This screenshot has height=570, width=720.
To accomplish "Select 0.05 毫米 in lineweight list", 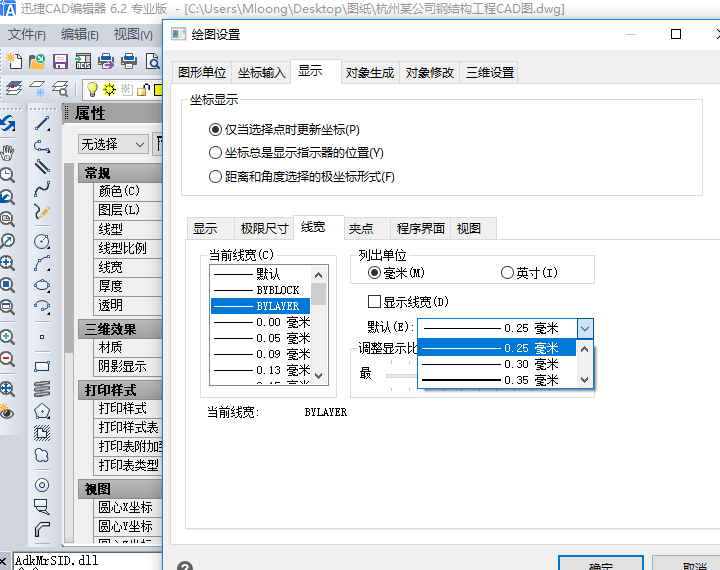I will (x=260, y=339).
